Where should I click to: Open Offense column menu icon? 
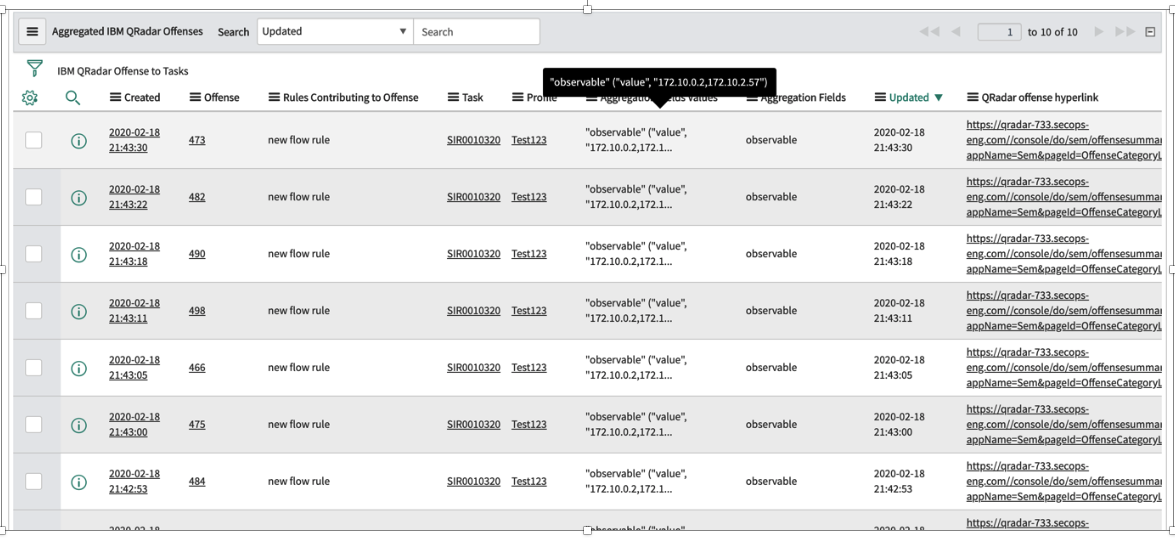click(195, 97)
